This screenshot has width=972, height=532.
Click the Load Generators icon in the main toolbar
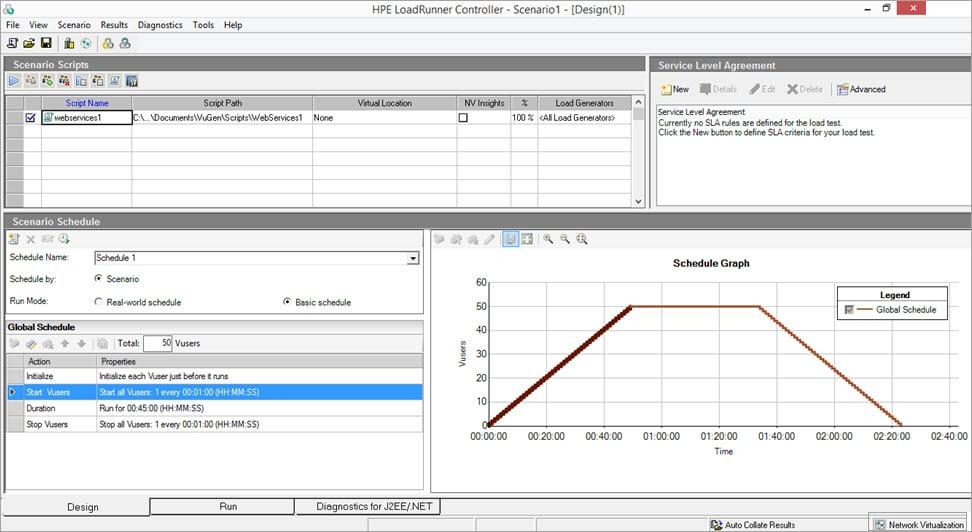point(69,43)
